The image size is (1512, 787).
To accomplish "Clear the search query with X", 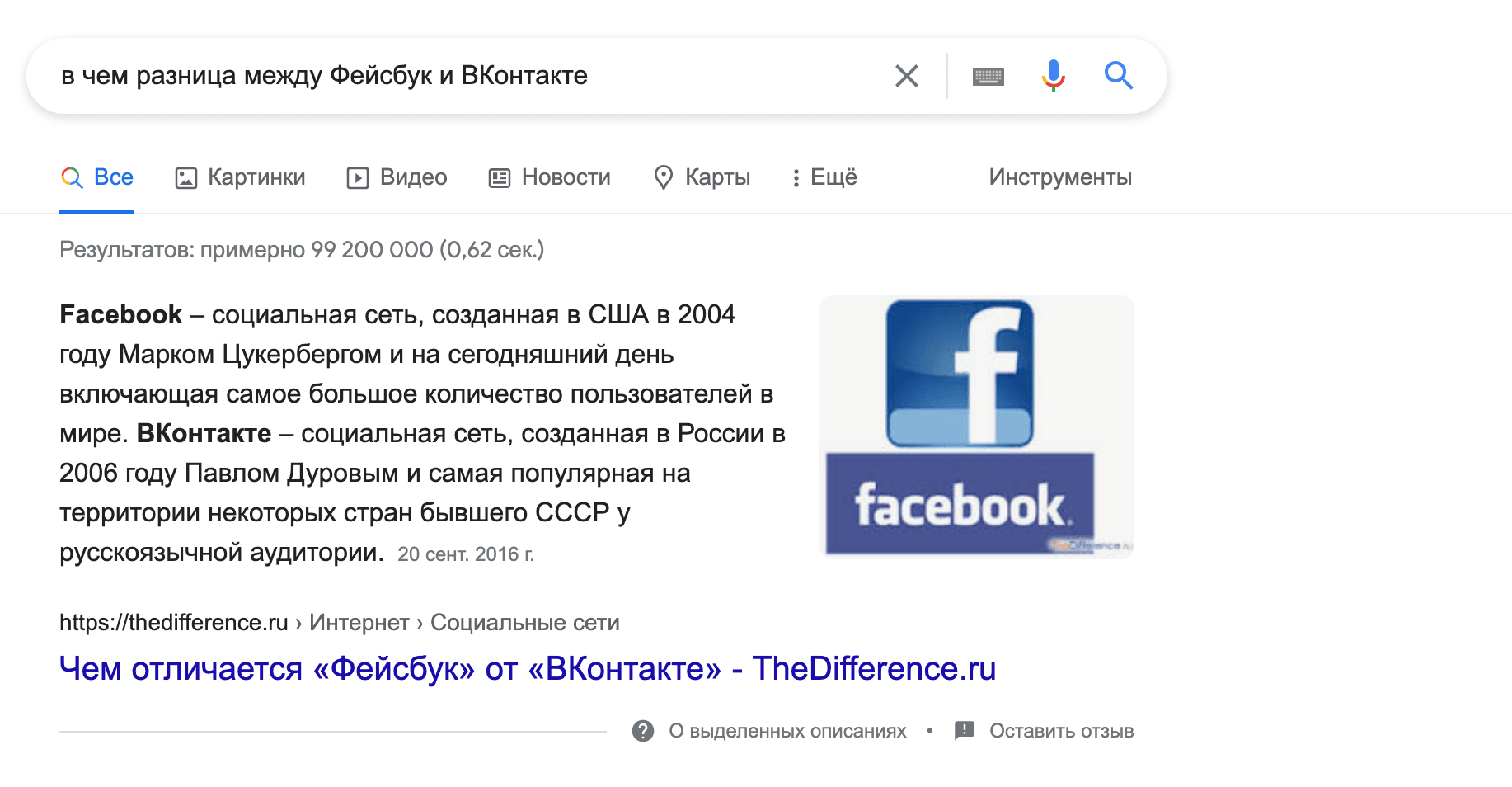I will click(906, 76).
